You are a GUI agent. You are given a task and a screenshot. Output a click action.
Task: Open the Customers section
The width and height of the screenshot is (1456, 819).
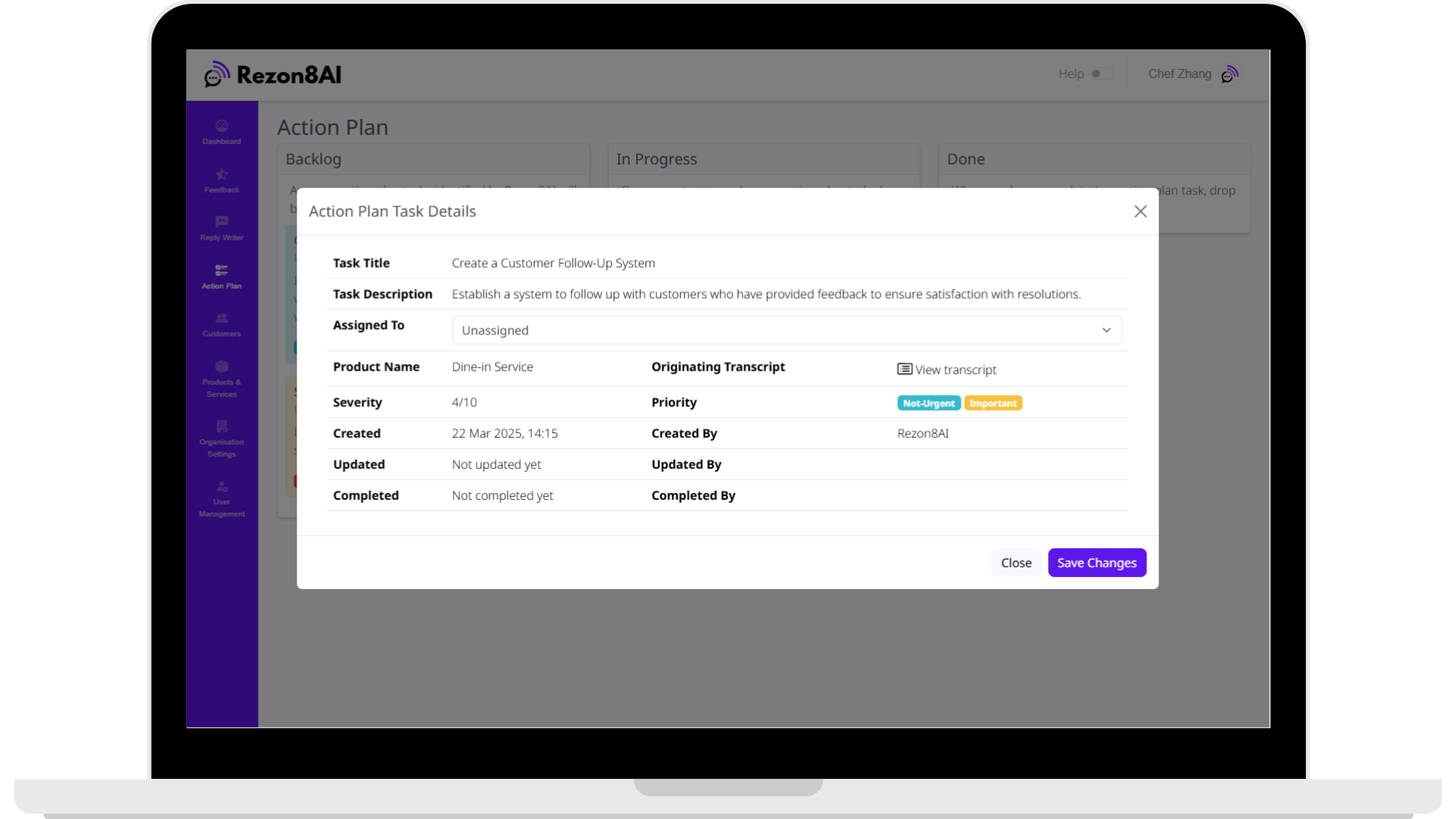click(x=221, y=325)
